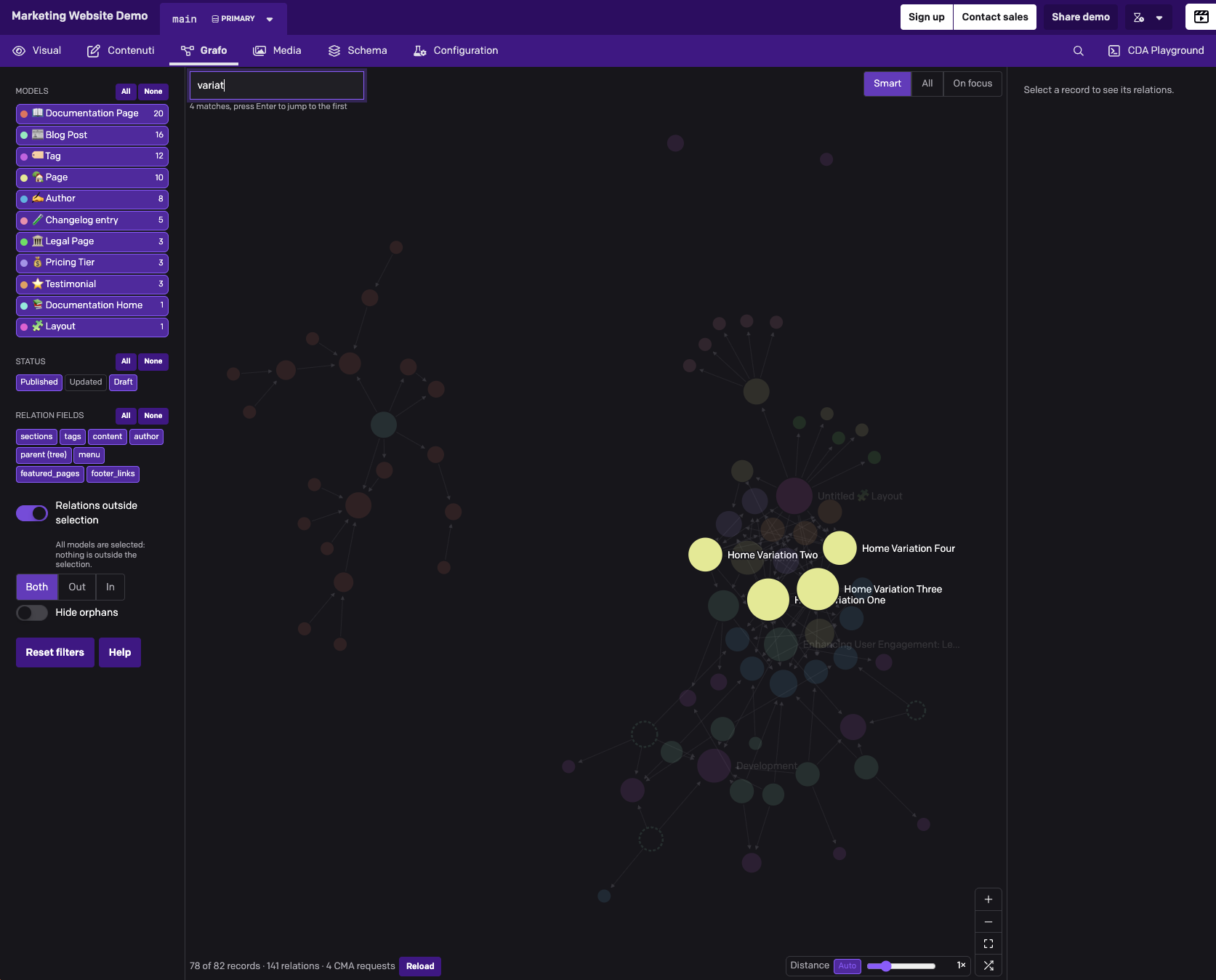Click the fit-to-screen graph icon

pyautogui.click(x=988, y=944)
